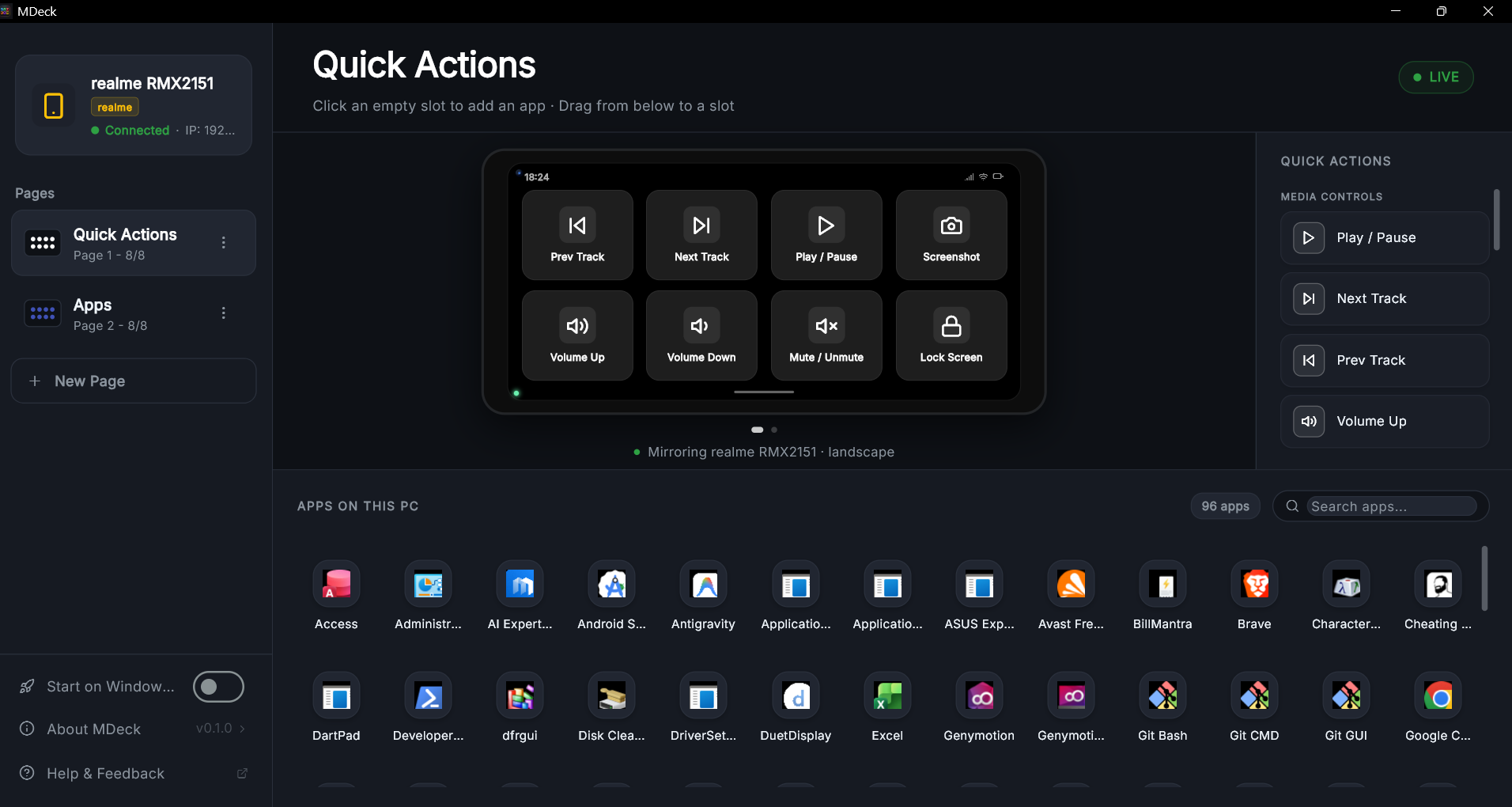Select the Android Studio app icon
The width and height of the screenshot is (1512, 807).
point(611,585)
